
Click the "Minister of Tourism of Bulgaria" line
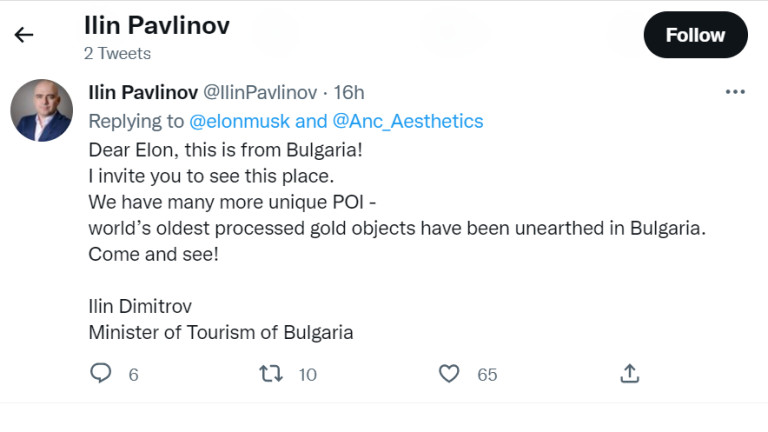(x=221, y=332)
